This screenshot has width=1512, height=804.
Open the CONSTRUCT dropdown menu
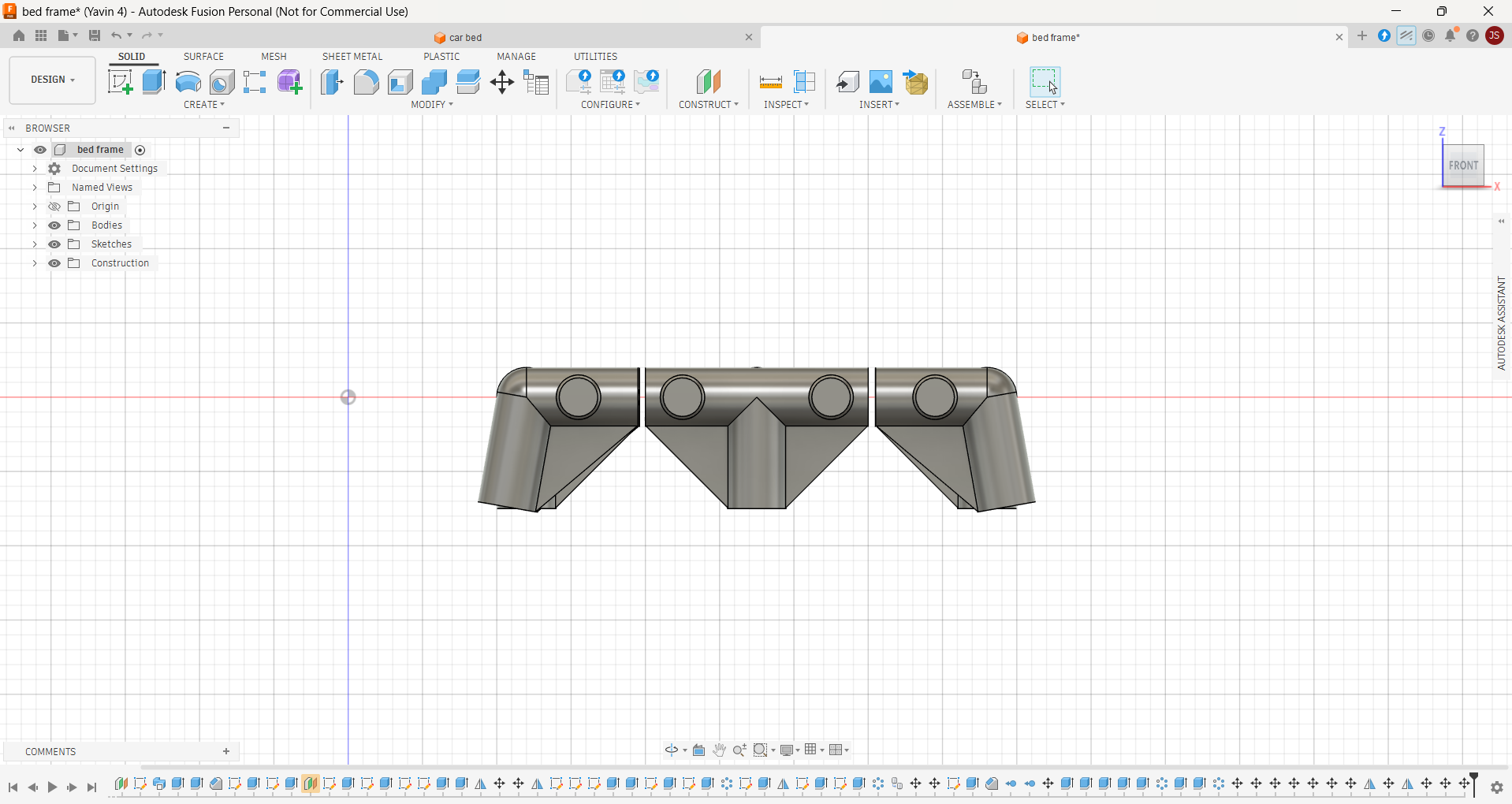pyautogui.click(x=709, y=104)
